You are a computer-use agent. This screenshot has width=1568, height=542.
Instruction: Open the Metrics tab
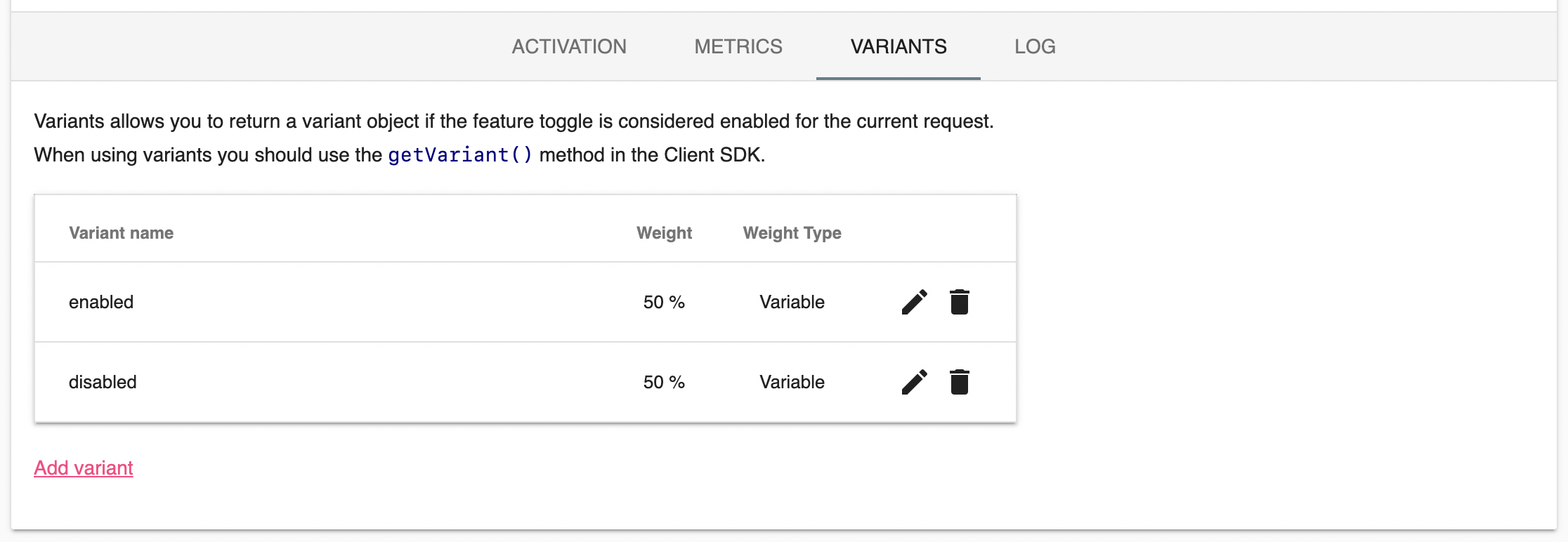(738, 46)
